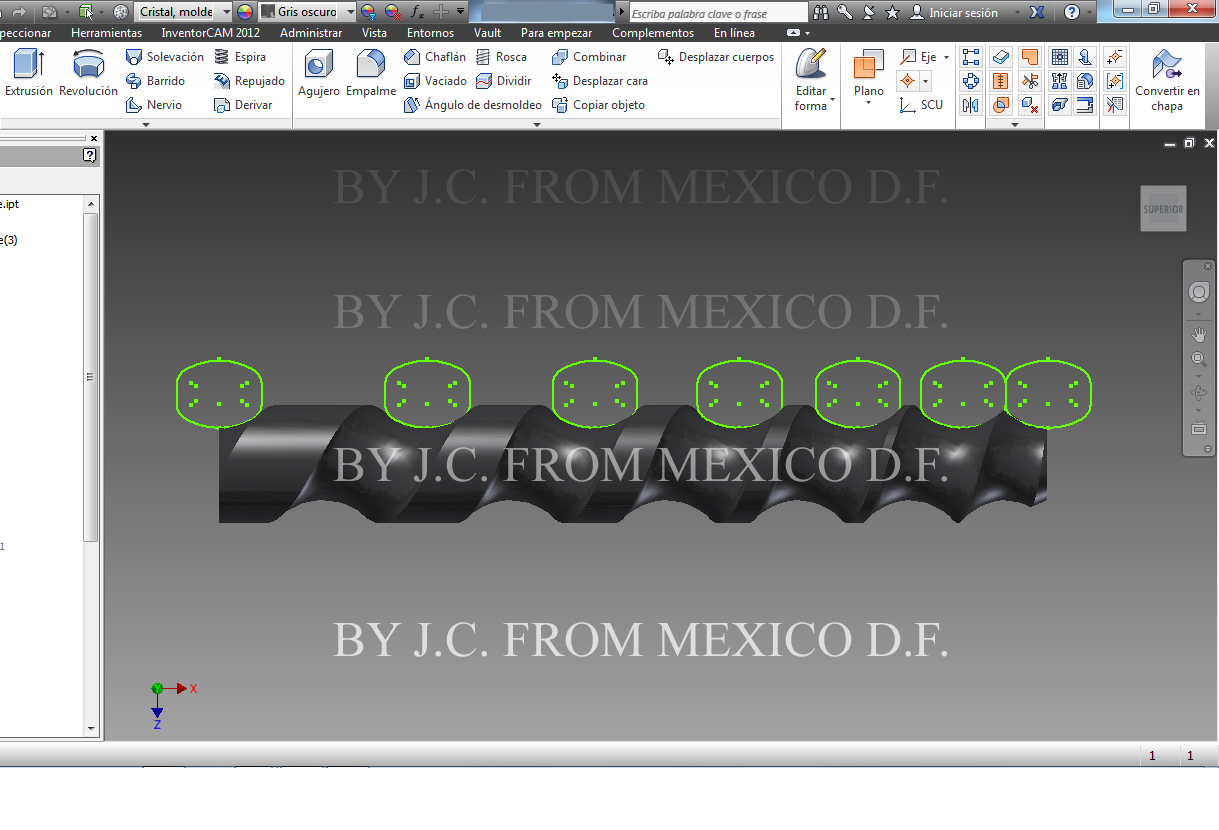This screenshot has width=1219, height=830.
Task: Choose the Solevación loft tool
Action: [x=165, y=57]
